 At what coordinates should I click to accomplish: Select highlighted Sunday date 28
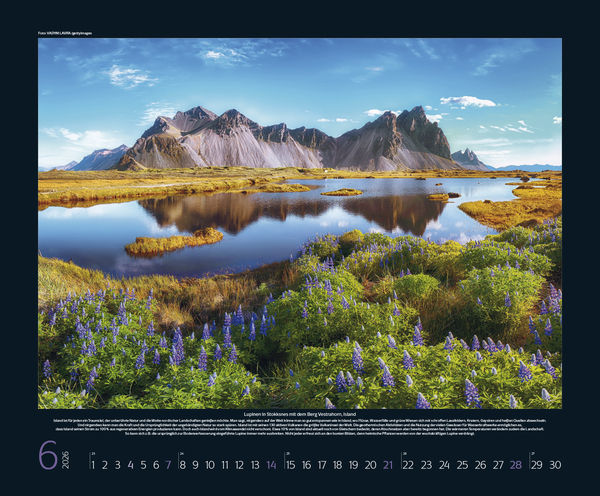(515, 464)
